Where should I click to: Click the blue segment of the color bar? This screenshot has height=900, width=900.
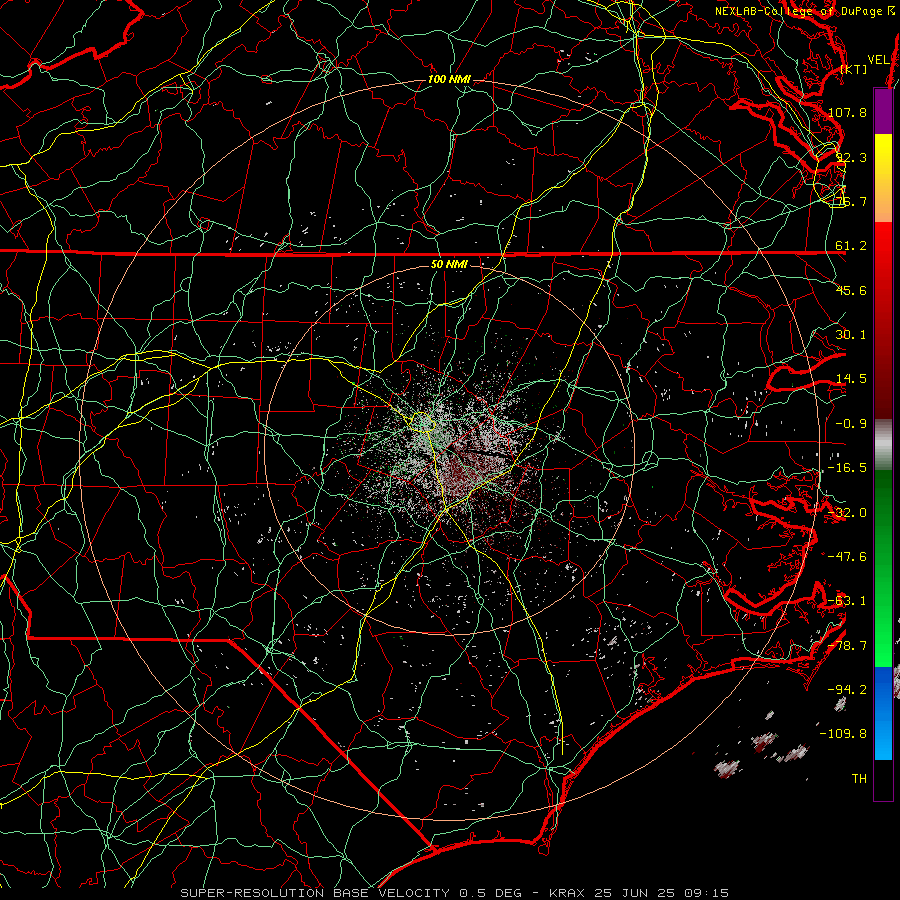pyautogui.click(x=883, y=713)
